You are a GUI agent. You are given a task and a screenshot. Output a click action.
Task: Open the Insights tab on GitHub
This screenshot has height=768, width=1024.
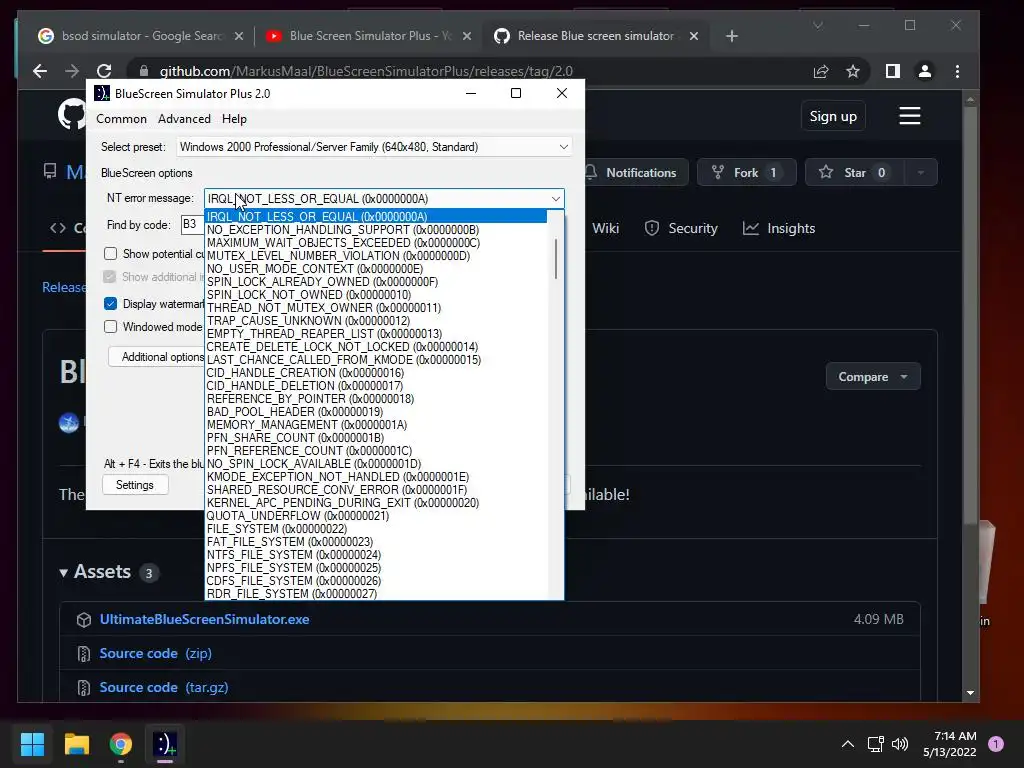click(x=779, y=229)
